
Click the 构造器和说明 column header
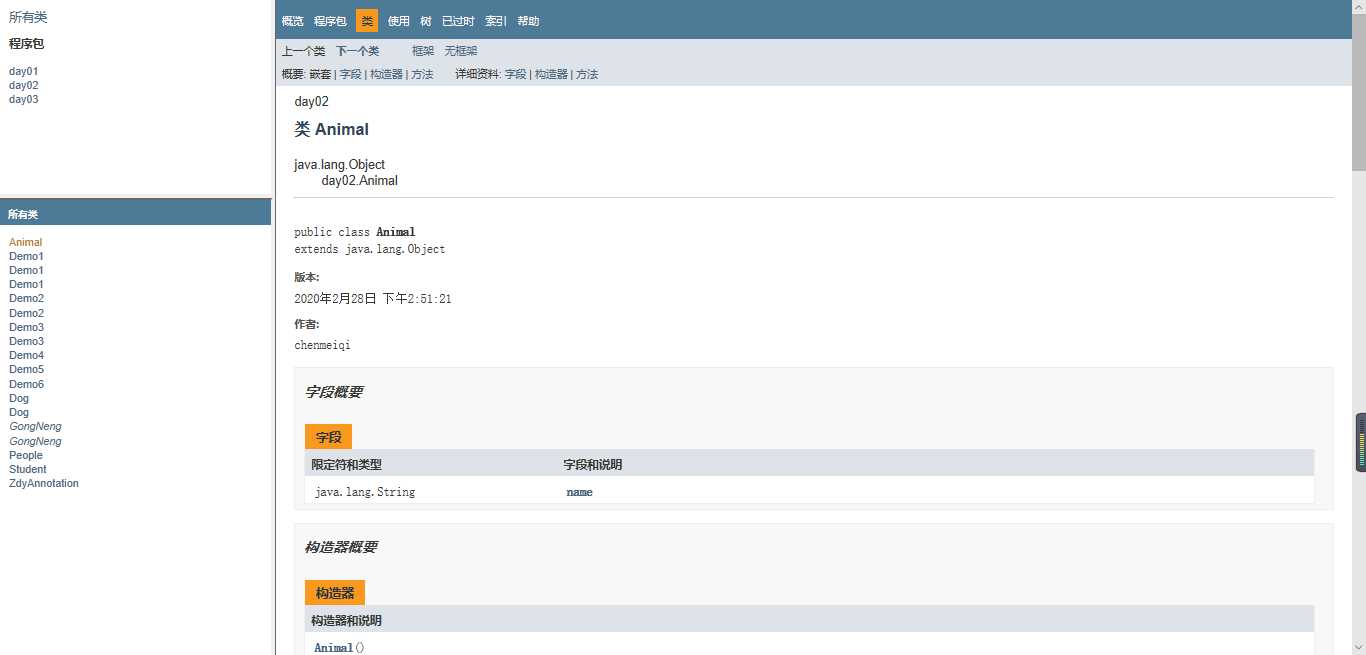(346, 621)
